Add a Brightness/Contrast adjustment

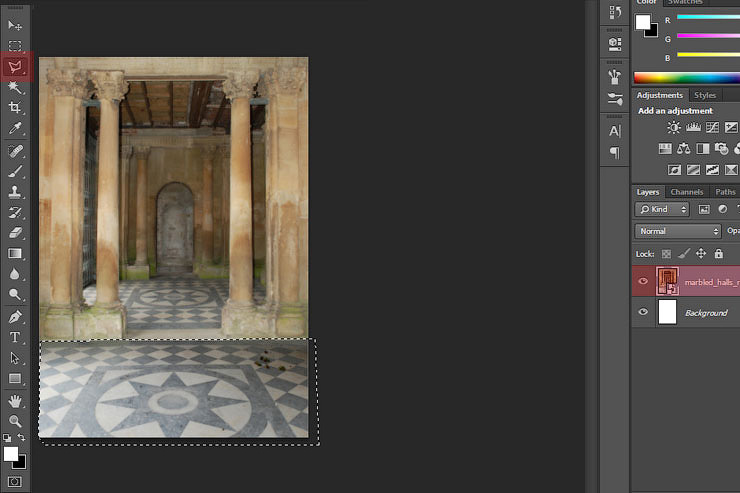pyautogui.click(x=674, y=128)
